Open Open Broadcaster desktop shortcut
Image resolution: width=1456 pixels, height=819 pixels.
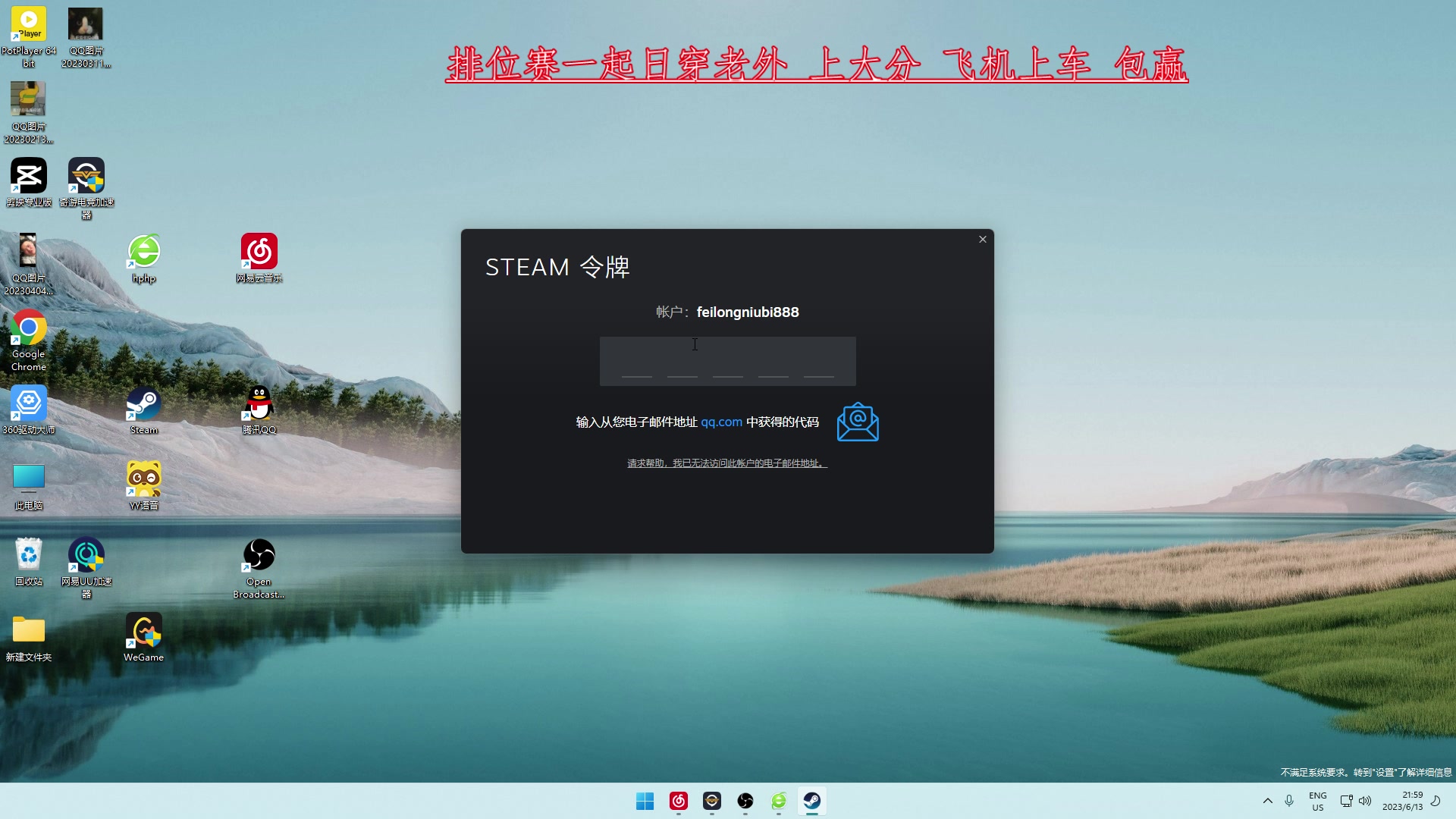(259, 567)
